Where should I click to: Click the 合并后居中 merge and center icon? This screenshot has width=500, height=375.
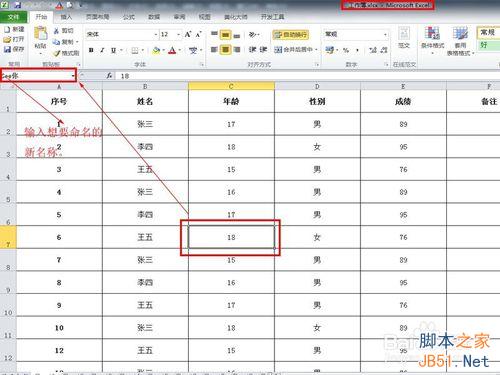(x=278, y=50)
